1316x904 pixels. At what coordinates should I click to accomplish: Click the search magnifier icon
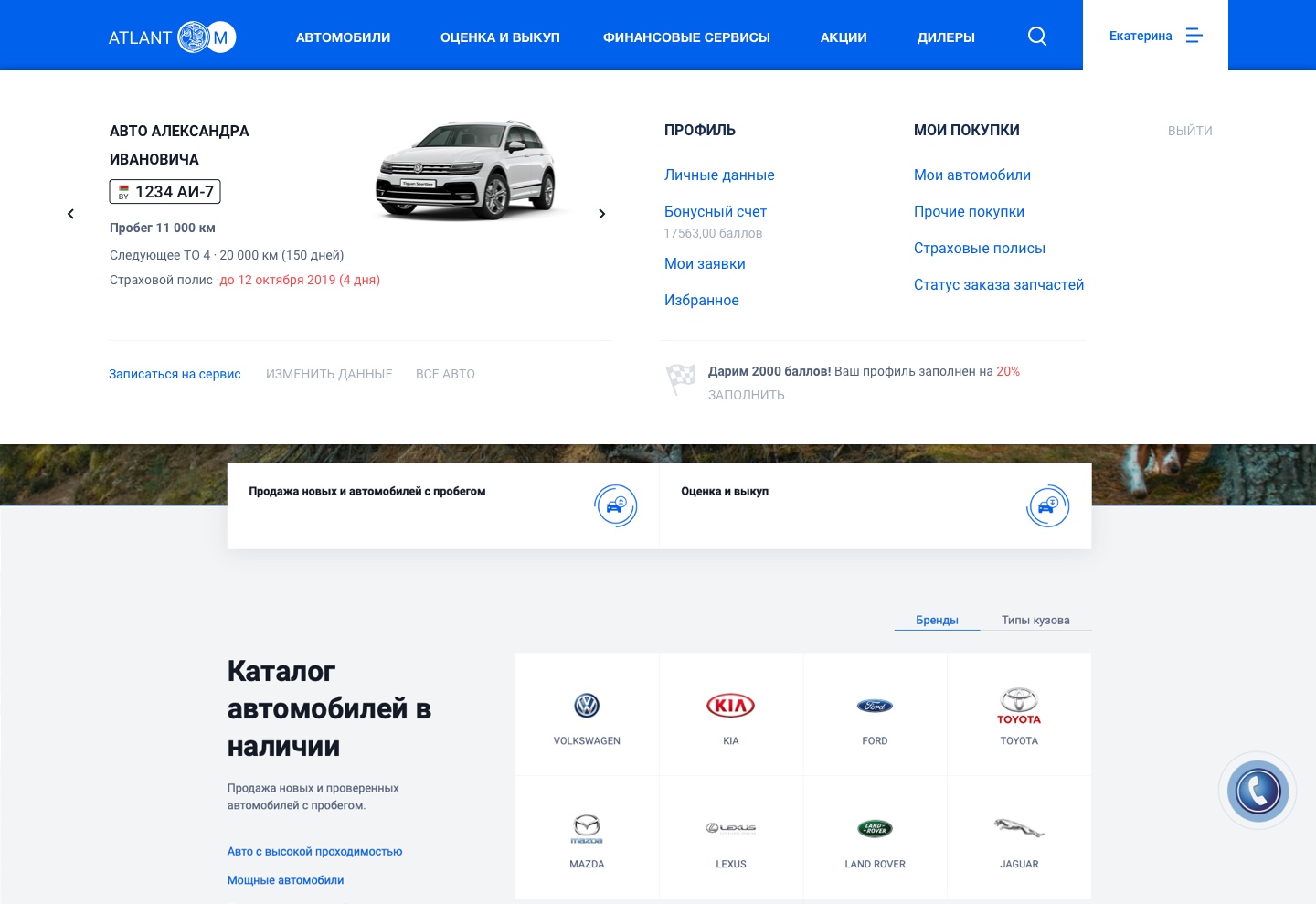click(1036, 37)
